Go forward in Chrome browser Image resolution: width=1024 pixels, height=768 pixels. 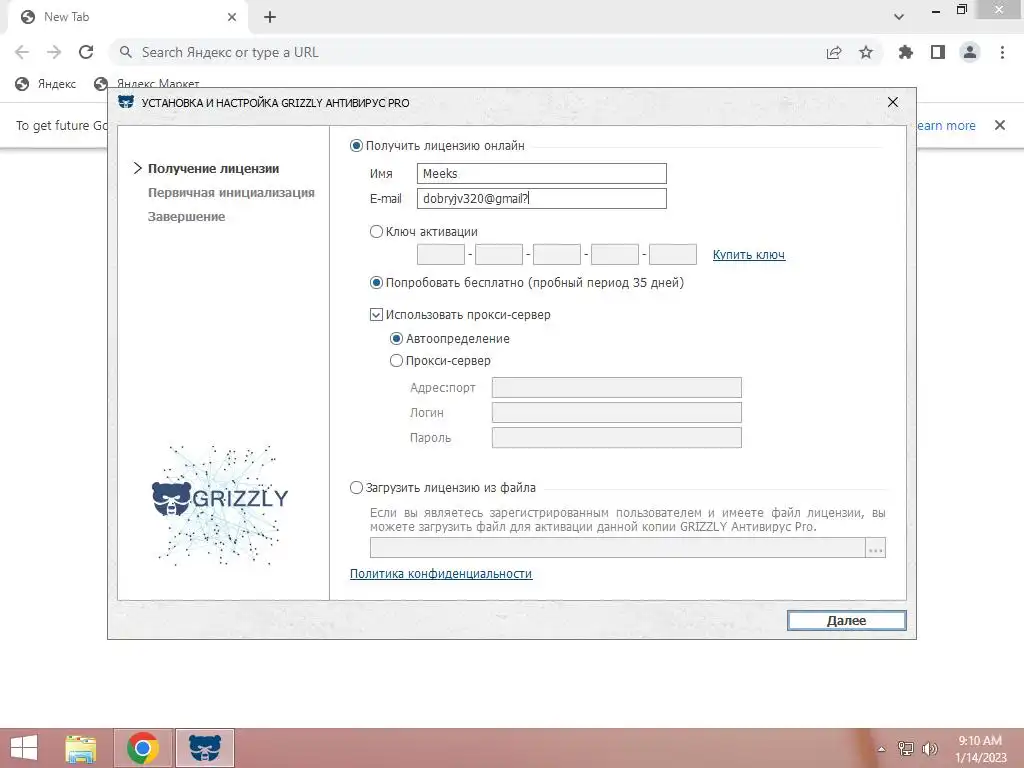(x=54, y=52)
